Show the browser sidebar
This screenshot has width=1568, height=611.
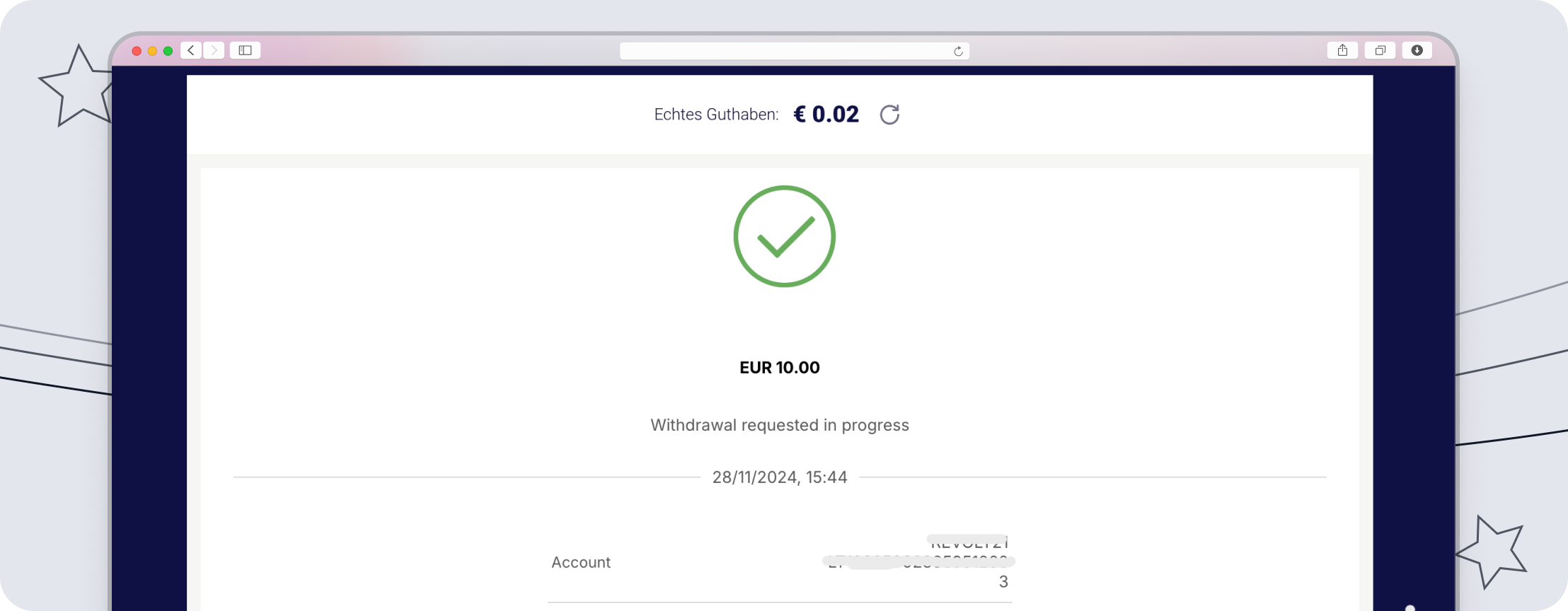[246, 50]
